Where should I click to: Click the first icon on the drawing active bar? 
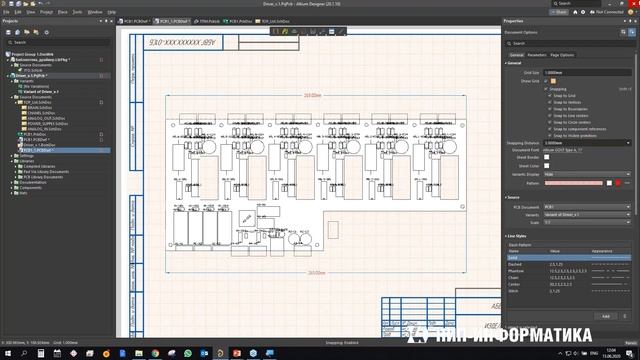tap(276, 31)
